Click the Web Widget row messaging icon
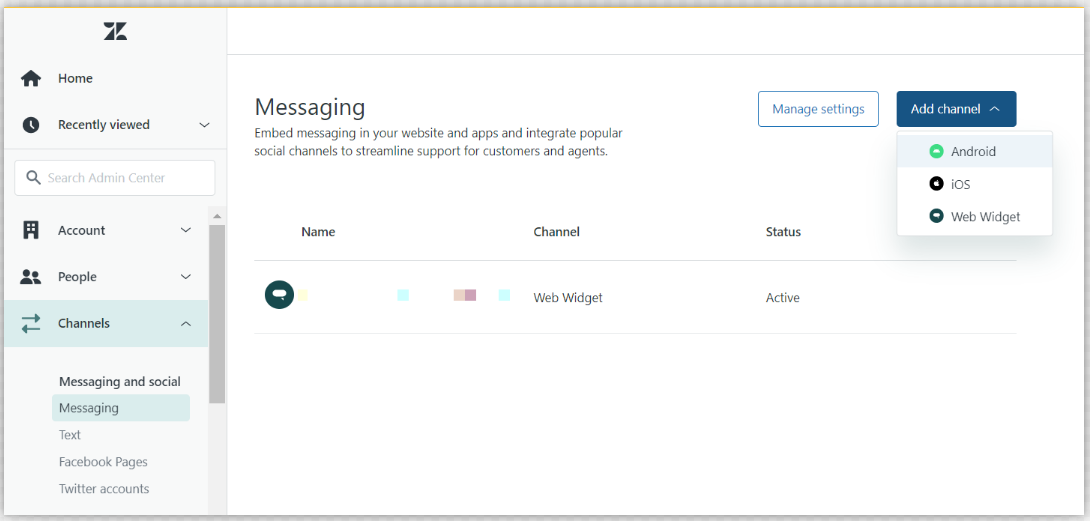 [279, 295]
